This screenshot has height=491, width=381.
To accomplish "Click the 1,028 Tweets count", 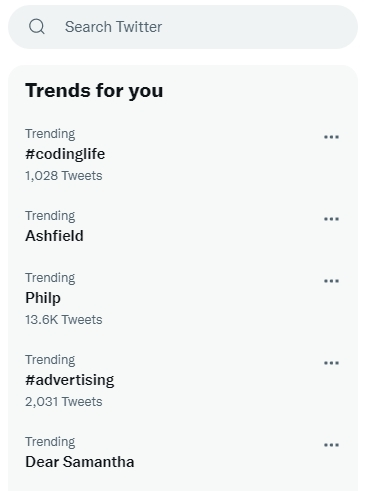I will 64,176.
